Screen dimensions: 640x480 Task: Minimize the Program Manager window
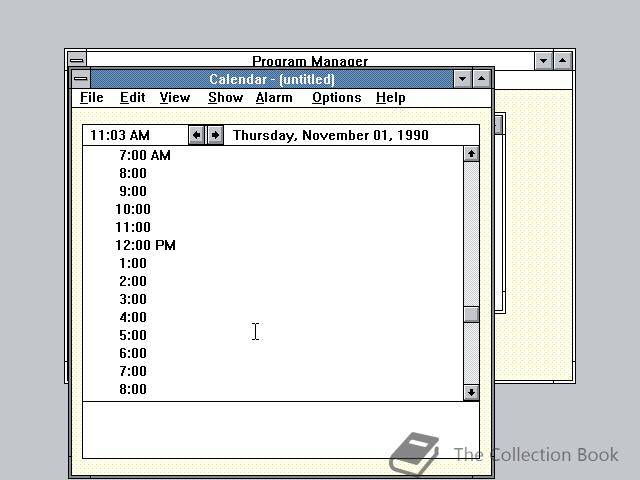pos(544,61)
